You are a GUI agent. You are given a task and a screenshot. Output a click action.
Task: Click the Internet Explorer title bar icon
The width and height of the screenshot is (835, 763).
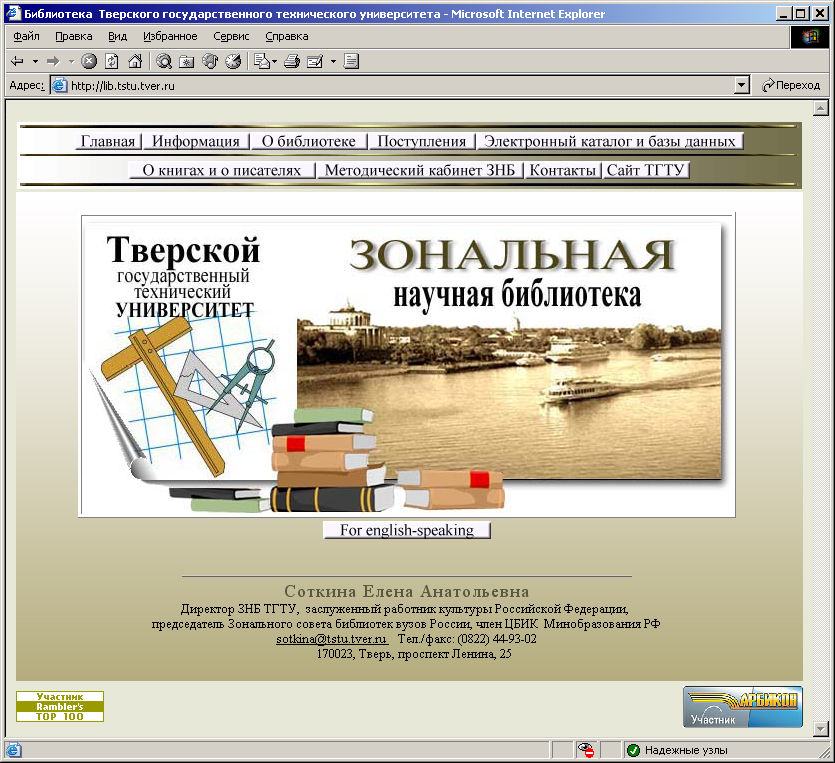(13, 13)
